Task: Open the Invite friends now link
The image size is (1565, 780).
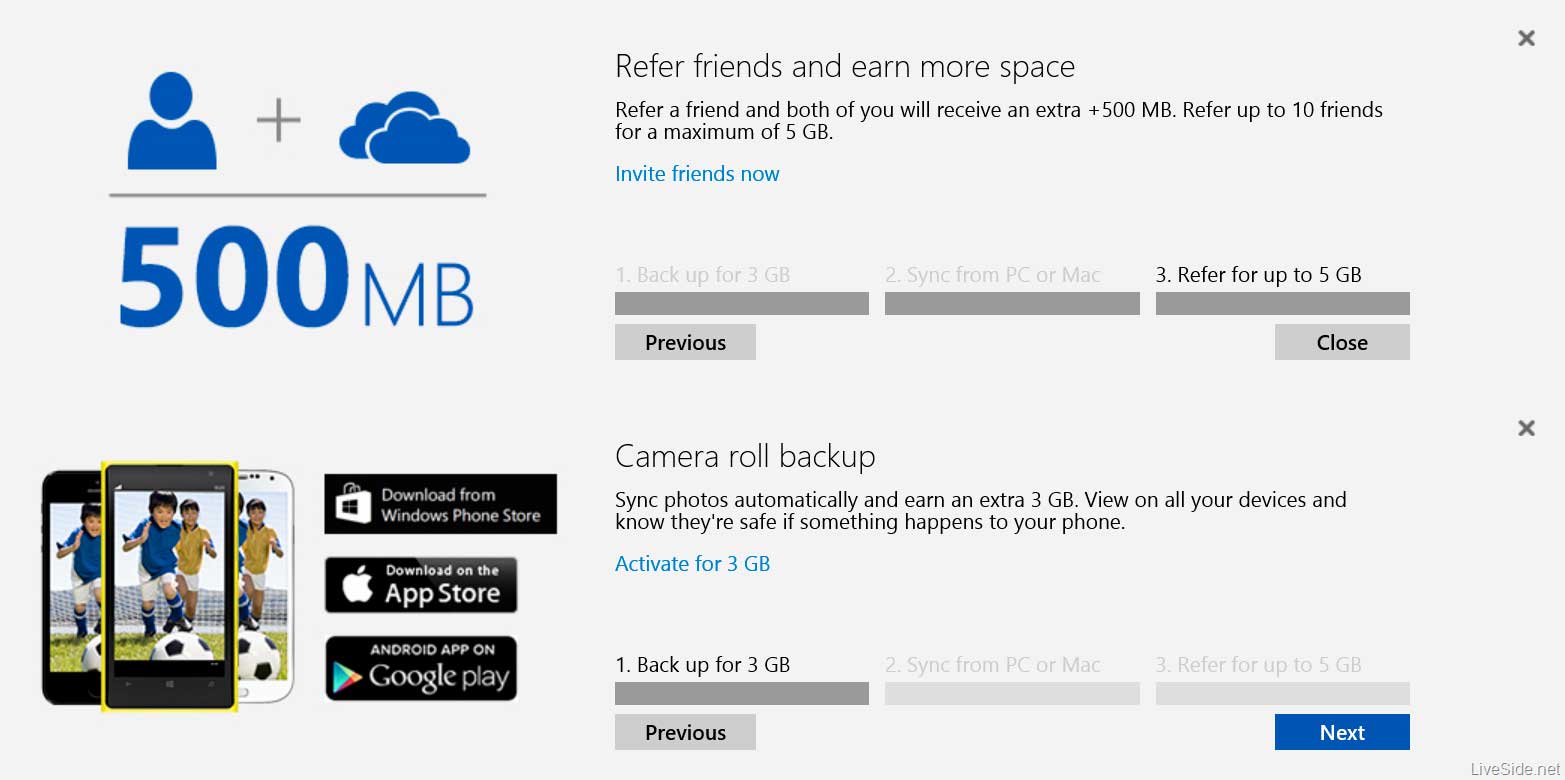Action: 697,174
